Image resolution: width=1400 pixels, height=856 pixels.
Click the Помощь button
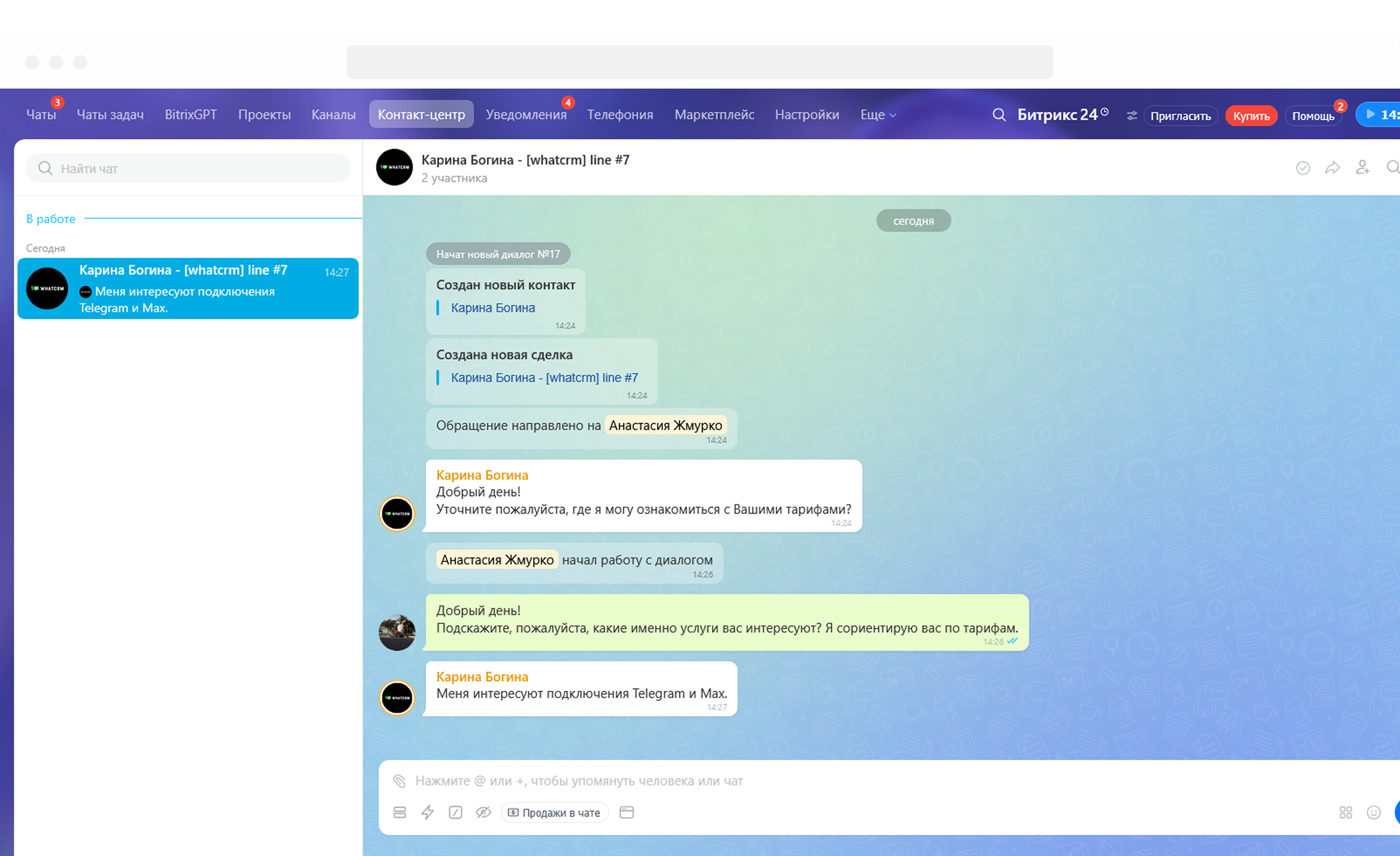(x=1313, y=116)
